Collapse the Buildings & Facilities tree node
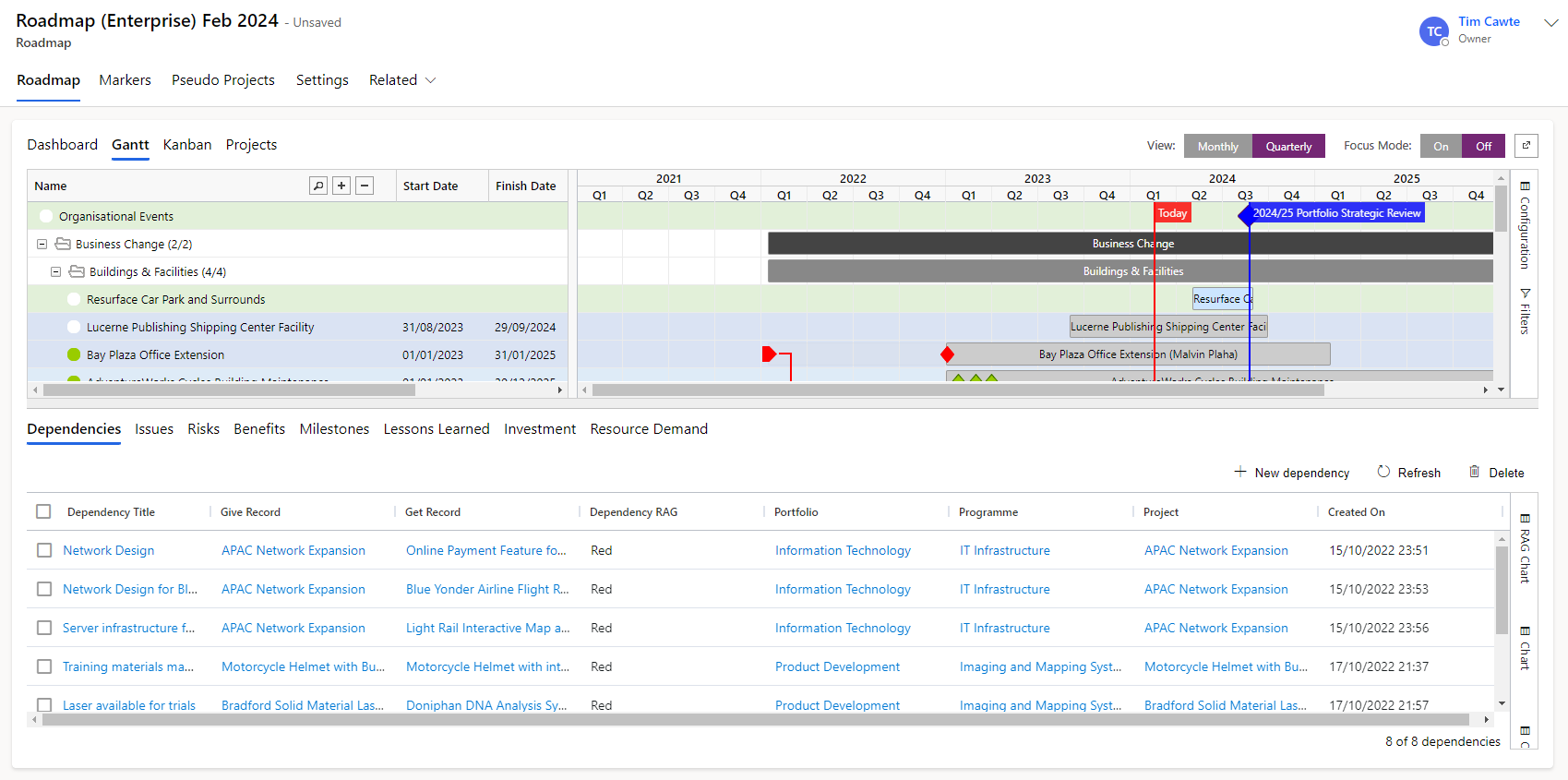 pyautogui.click(x=55, y=271)
